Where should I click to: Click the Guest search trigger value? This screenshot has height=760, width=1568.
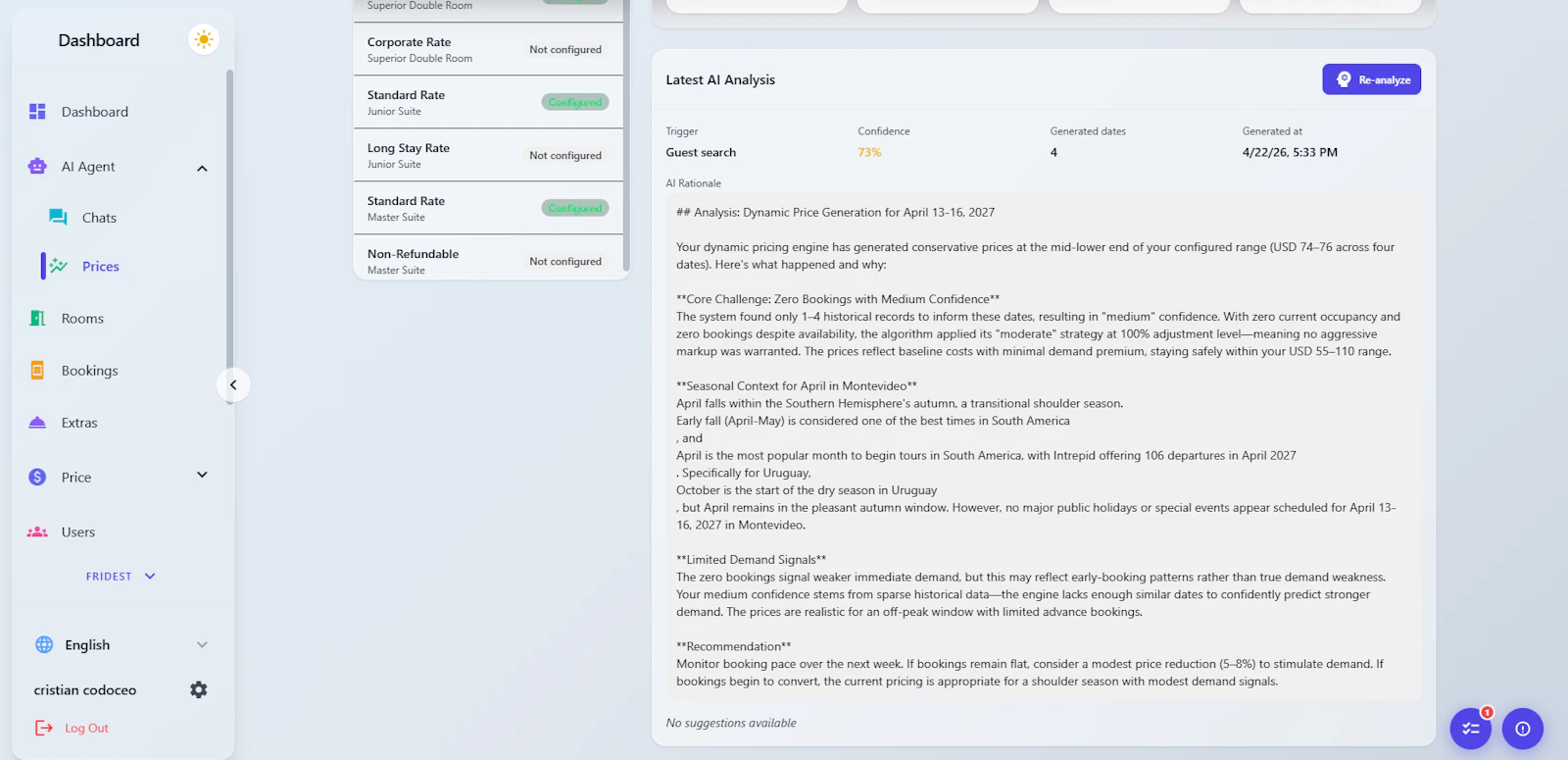(701, 152)
